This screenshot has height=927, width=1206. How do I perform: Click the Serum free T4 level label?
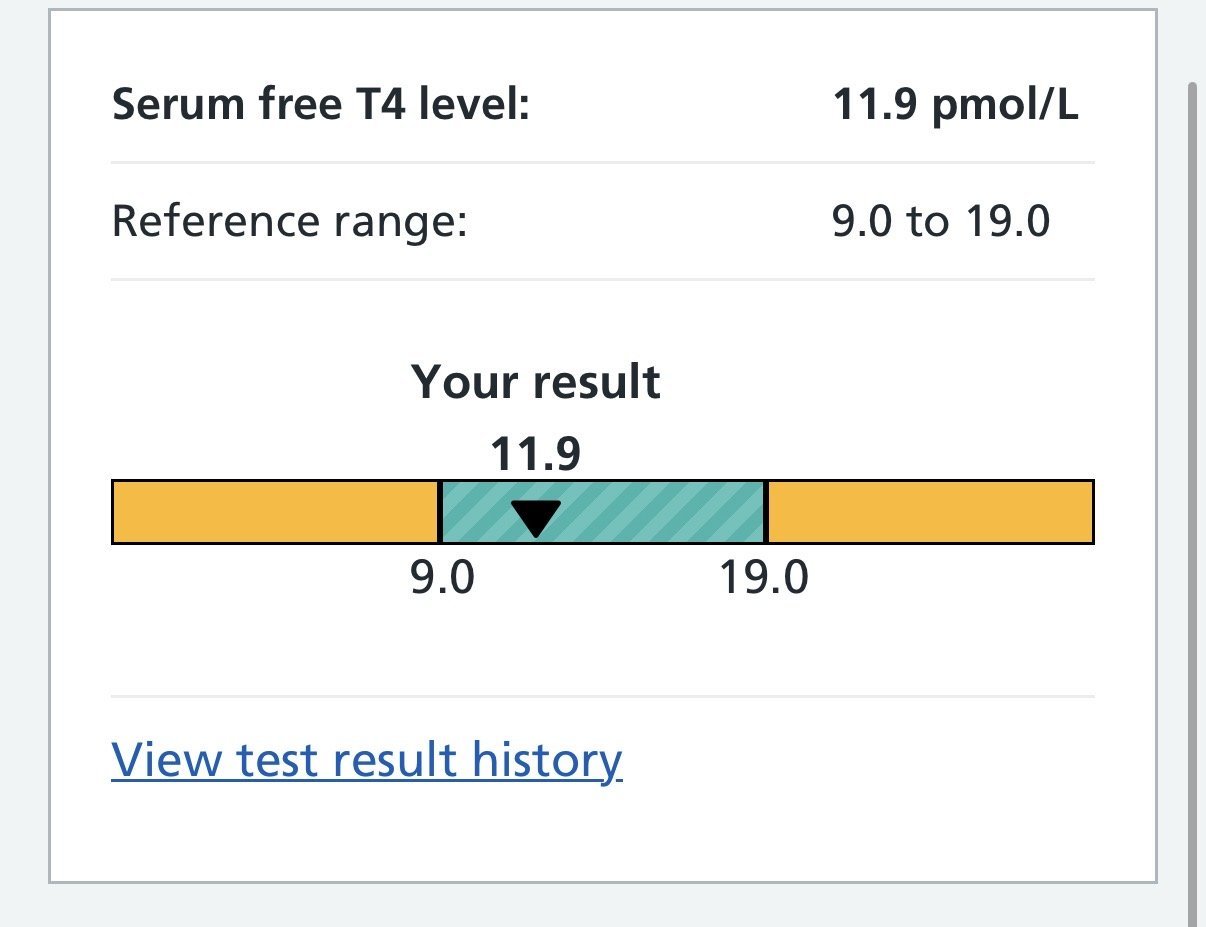(x=320, y=104)
